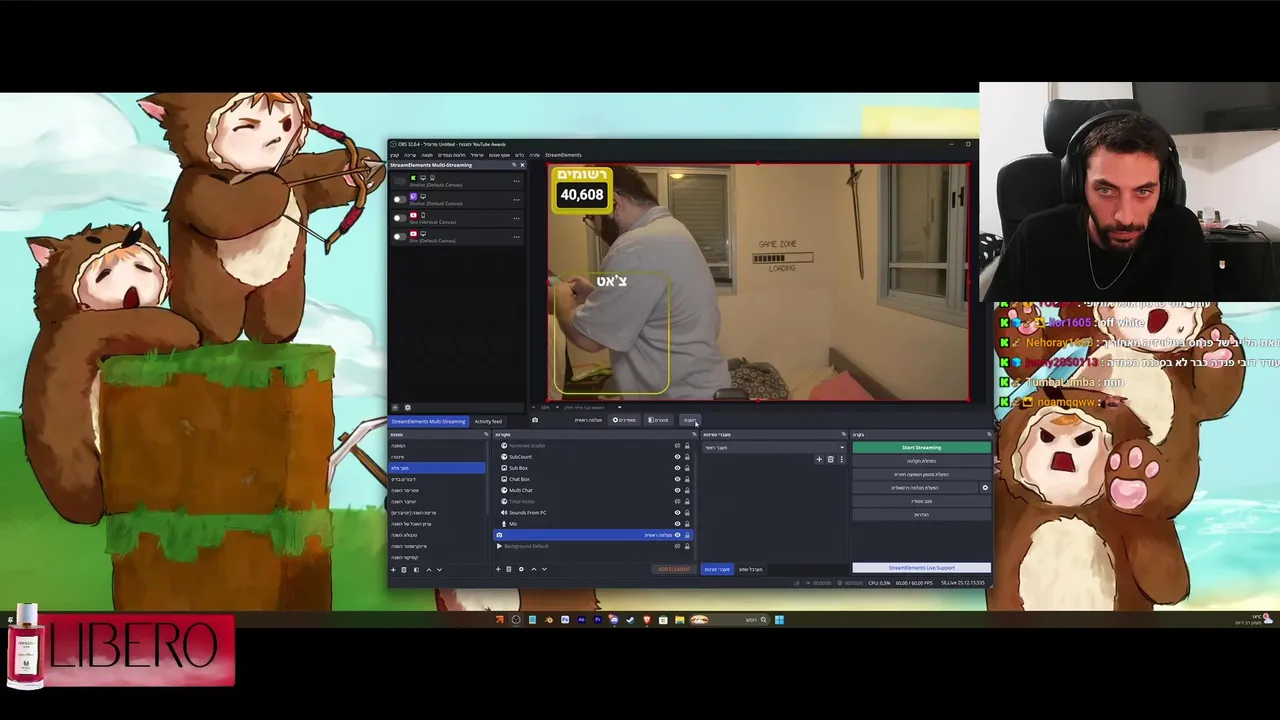Close the StreamElements Multi-Streaming dock
The image size is (1280, 720).
(522, 165)
